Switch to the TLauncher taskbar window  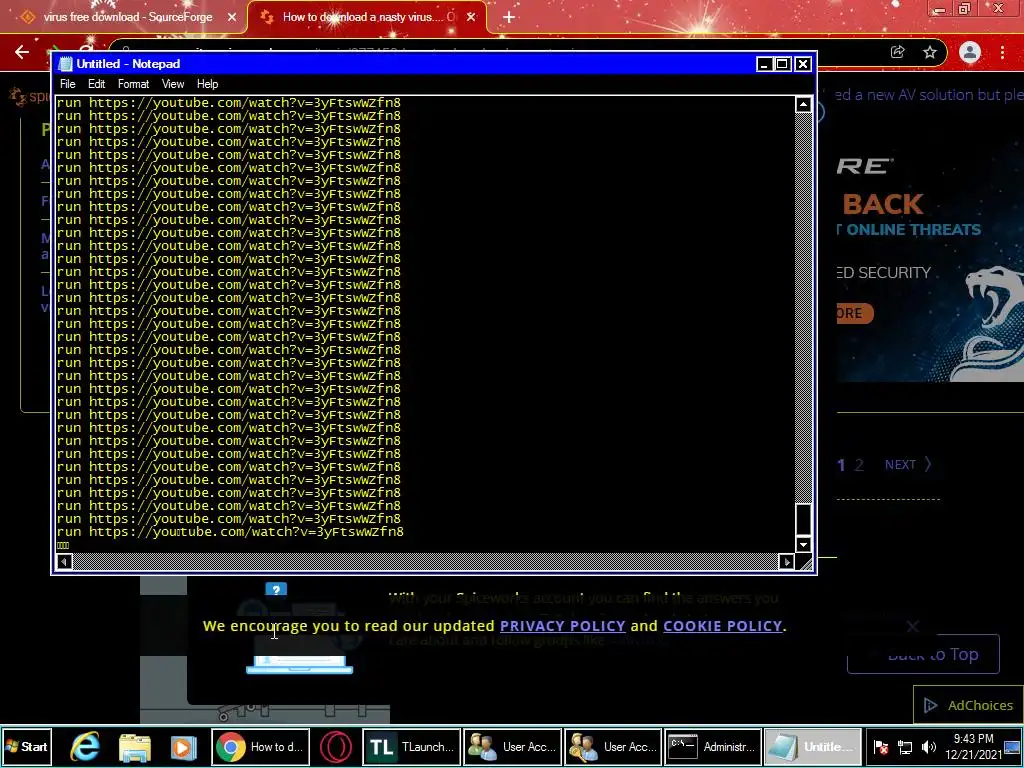(x=411, y=747)
